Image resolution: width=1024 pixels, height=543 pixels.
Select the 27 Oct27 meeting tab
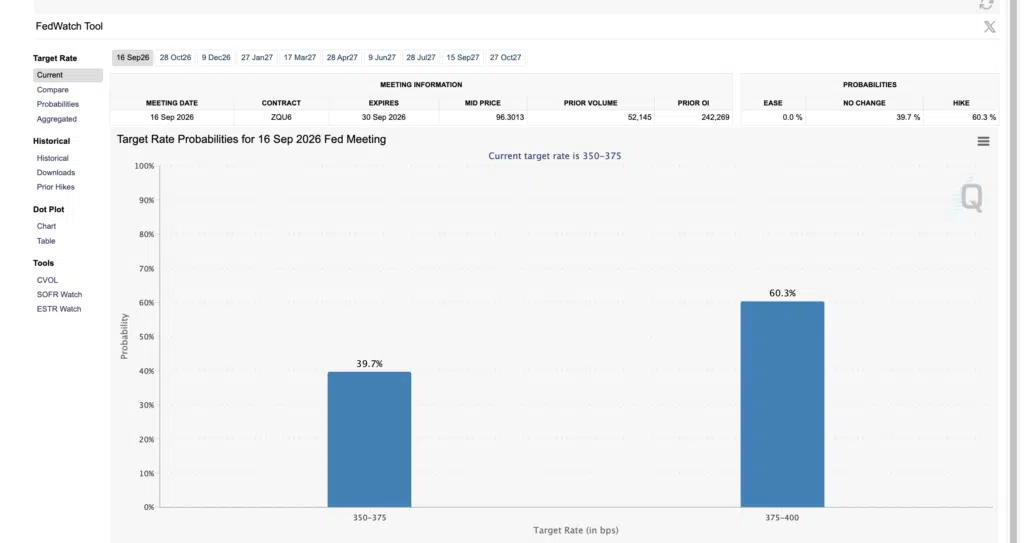tap(505, 58)
